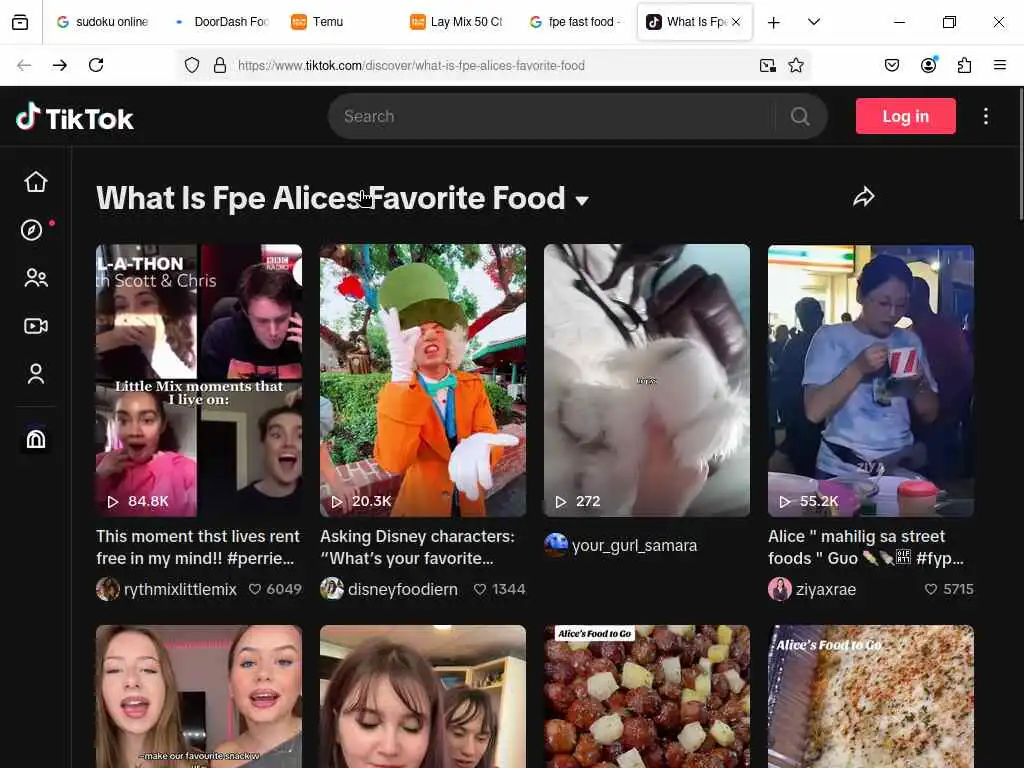Like the rythmixlittlemix video heart
This screenshot has width=1024, height=768.
(x=255, y=589)
